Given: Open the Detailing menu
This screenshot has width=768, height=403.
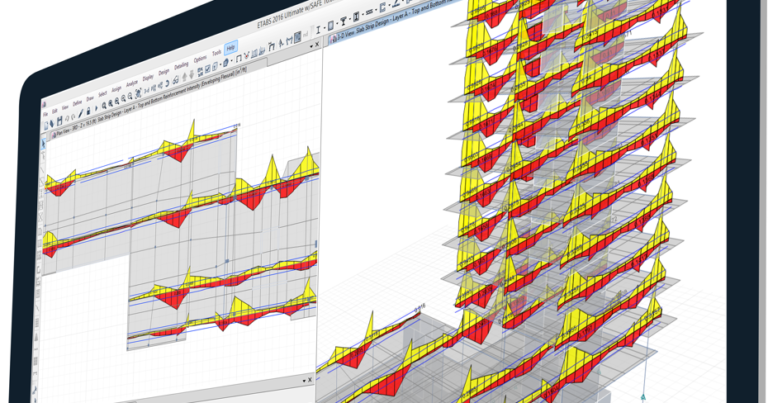Looking at the screenshot, I should [x=181, y=66].
